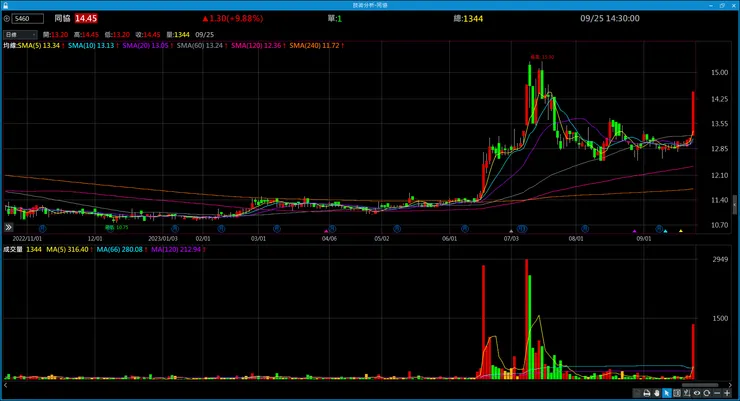Select the blue arrow pointer tool
This screenshot has height=401, width=740.
pyautogui.click(x=667, y=393)
